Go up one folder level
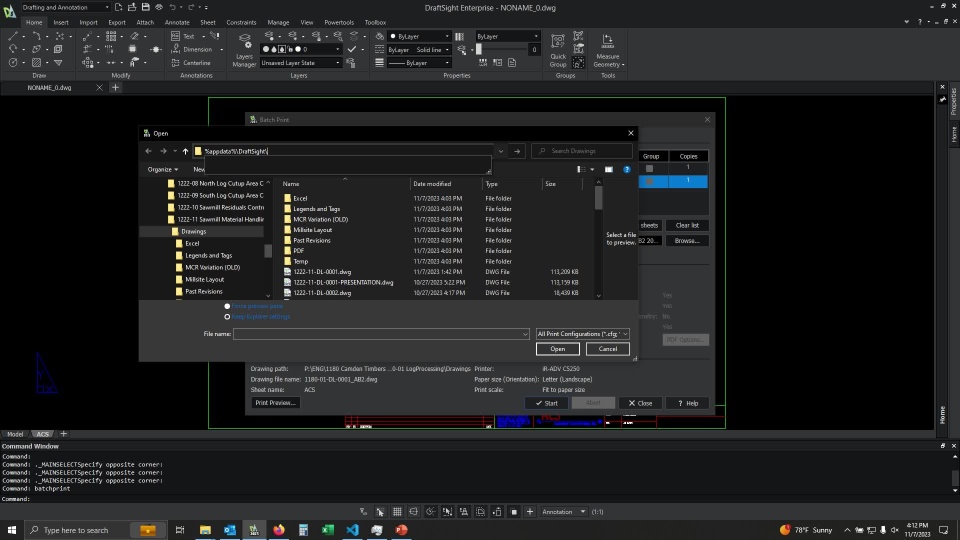Screen dimensions: 960x540 click(x=185, y=151)
